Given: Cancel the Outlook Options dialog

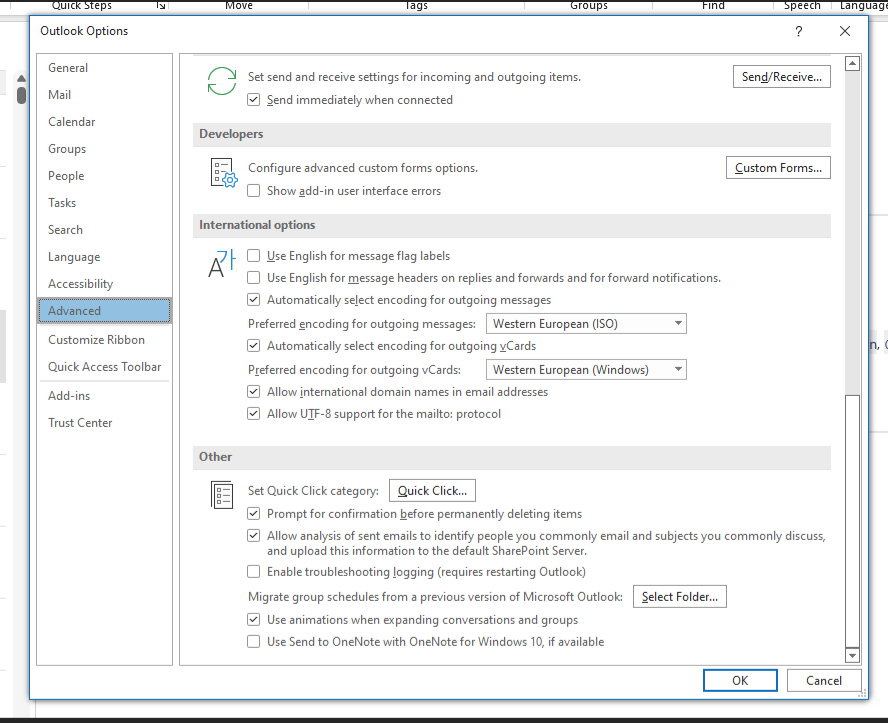Looking at the screenshot, I should tap(824, 681).
